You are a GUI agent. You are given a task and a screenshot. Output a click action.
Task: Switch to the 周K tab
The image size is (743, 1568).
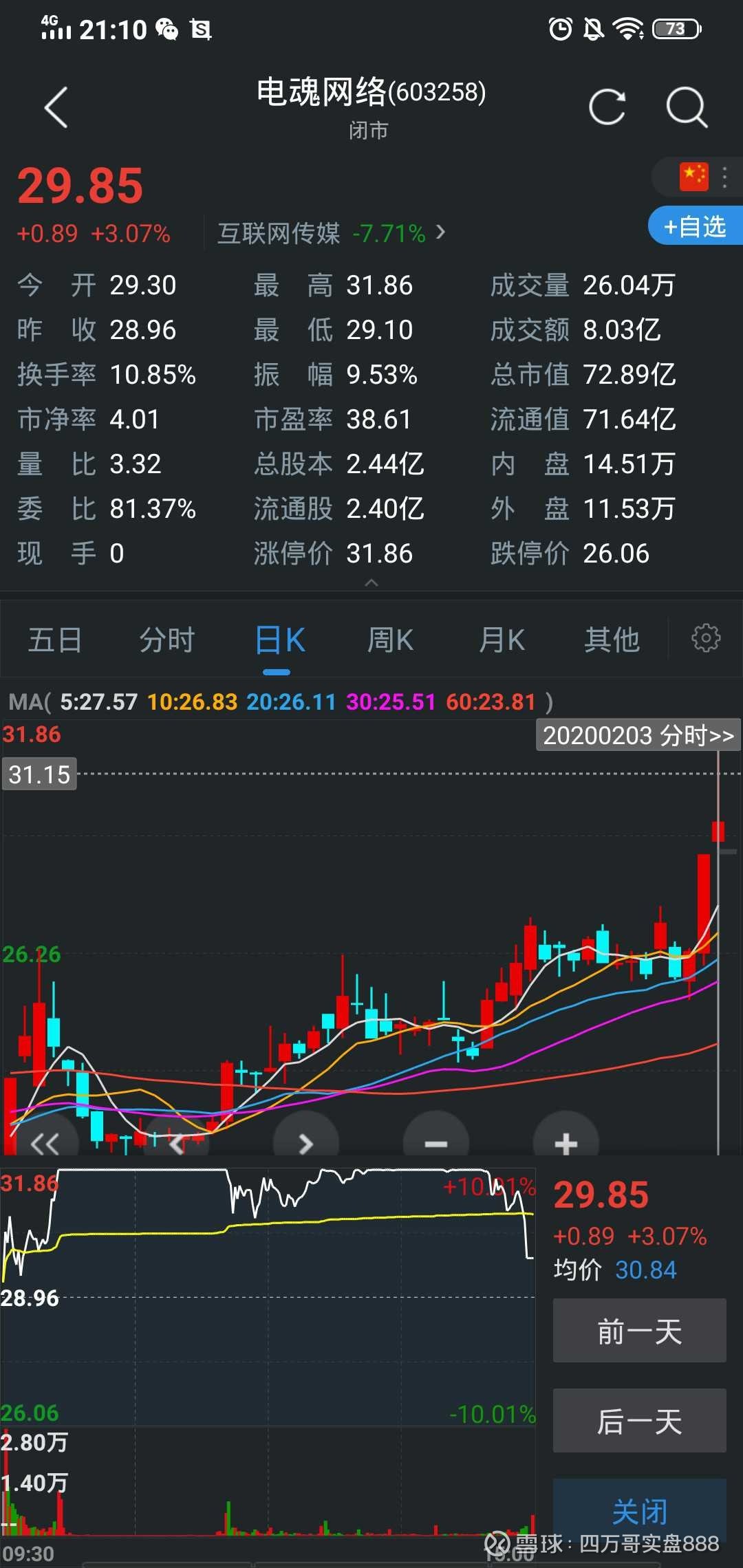tap(390, 640)
